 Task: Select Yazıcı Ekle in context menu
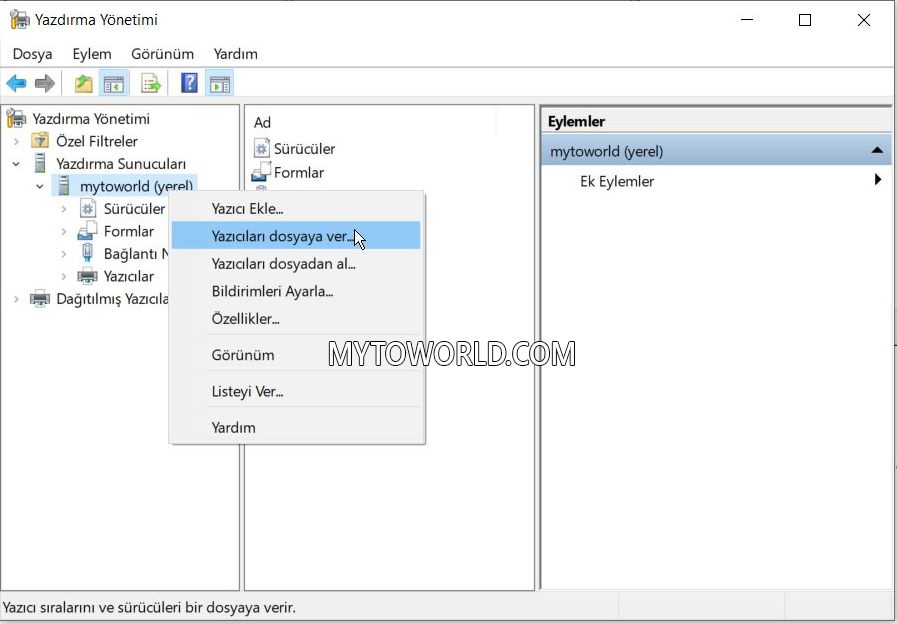tap(247, 208)
